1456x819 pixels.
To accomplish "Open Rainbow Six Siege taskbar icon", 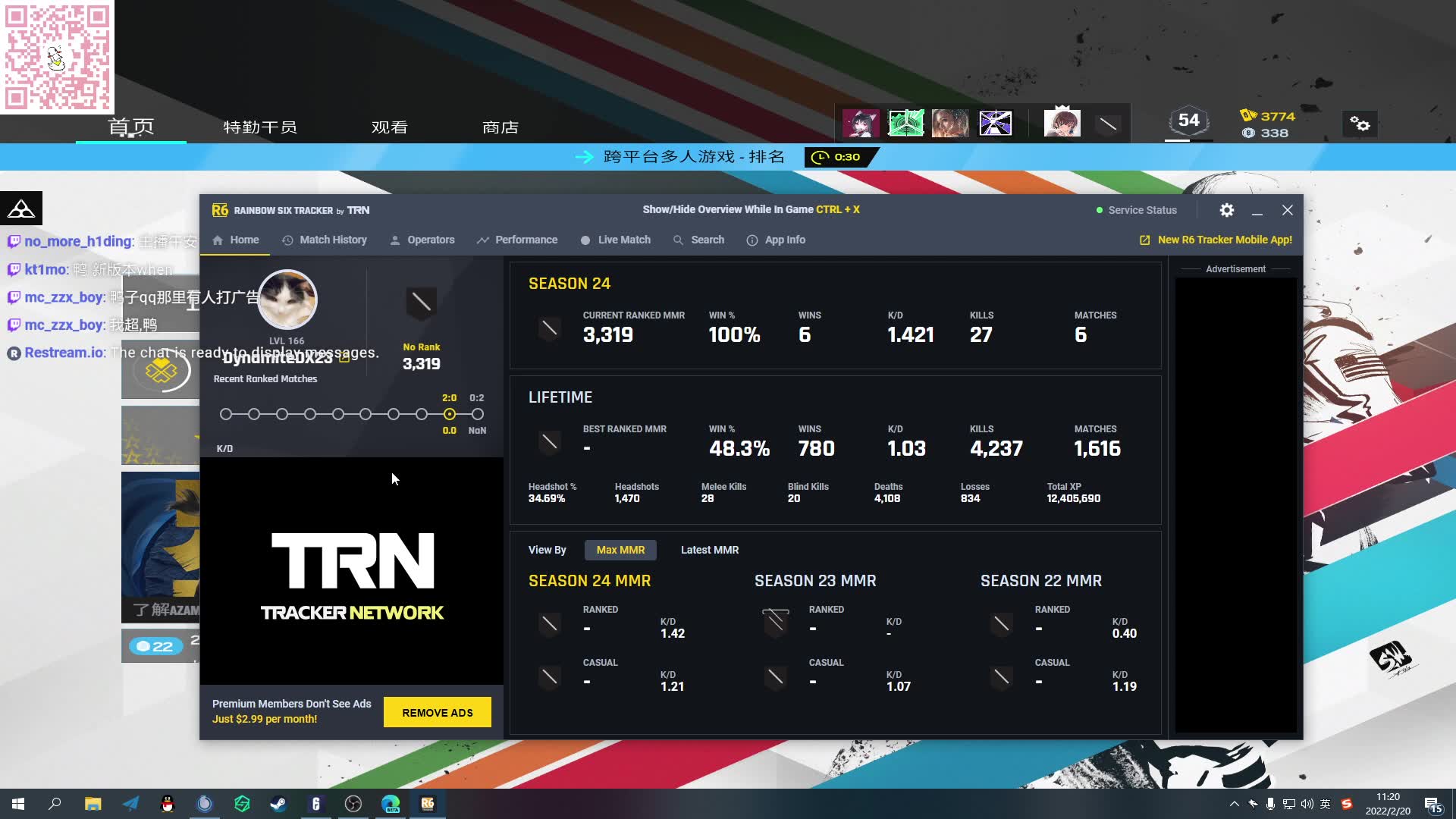I will 315,804.
